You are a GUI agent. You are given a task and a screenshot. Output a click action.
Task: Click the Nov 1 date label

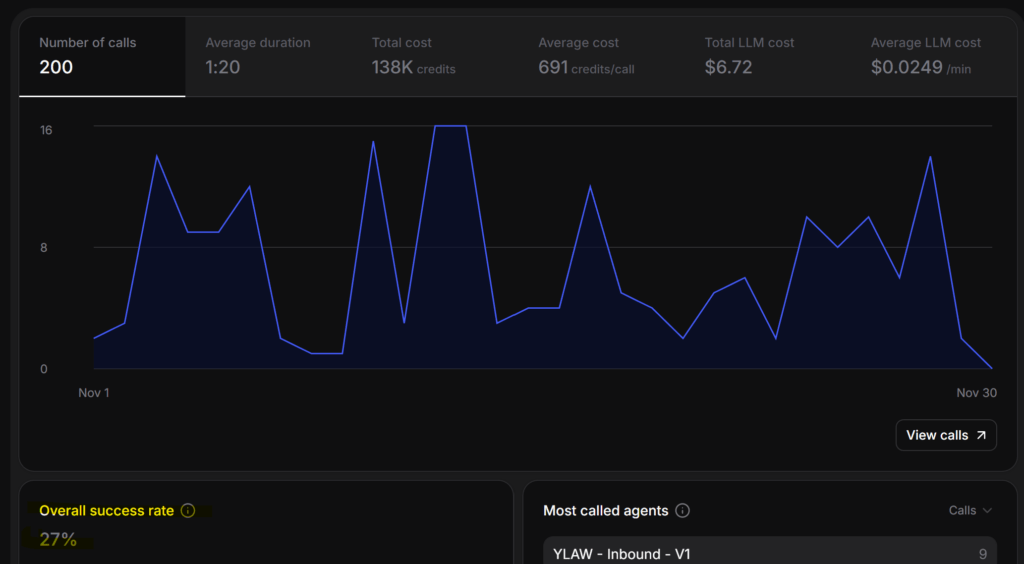point(94,393)
